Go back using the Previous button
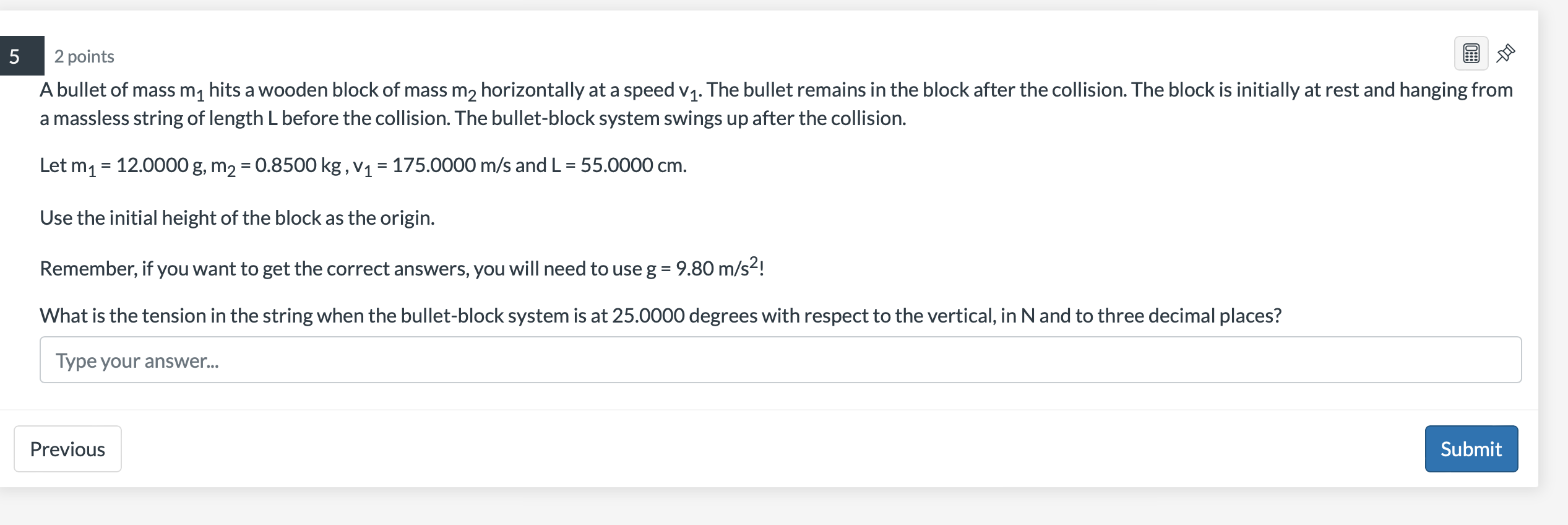This screenshot has width=1568, height=525. click(67, 448)
